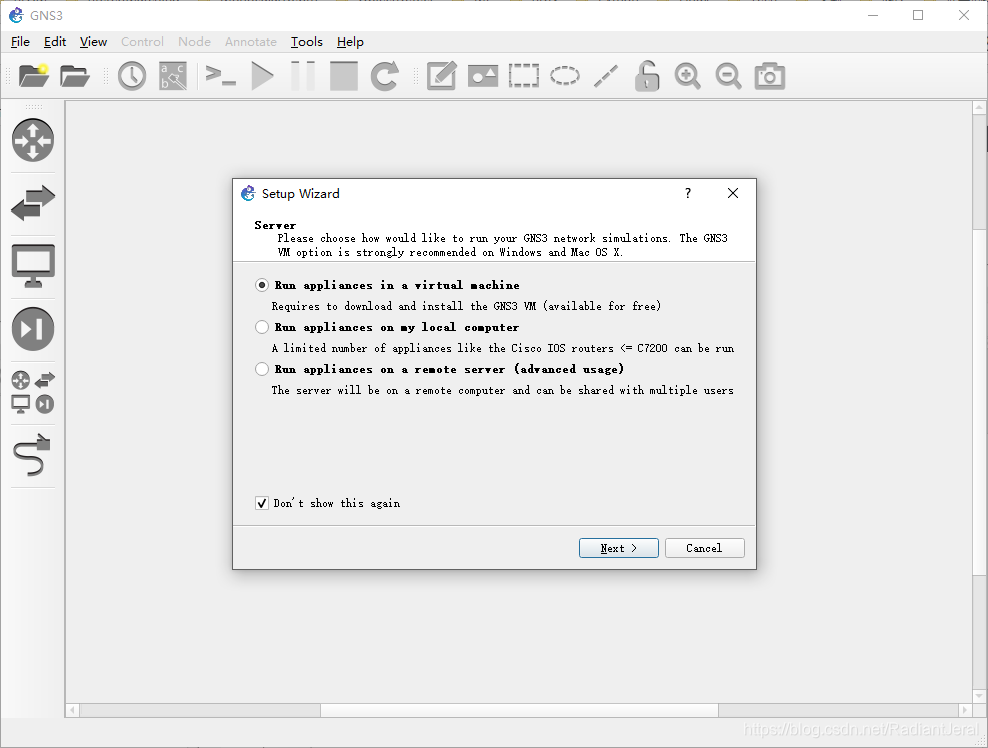Browse switches in the device sidebar
This screenshot has height=748, width=988.
[x=33, y=203]
